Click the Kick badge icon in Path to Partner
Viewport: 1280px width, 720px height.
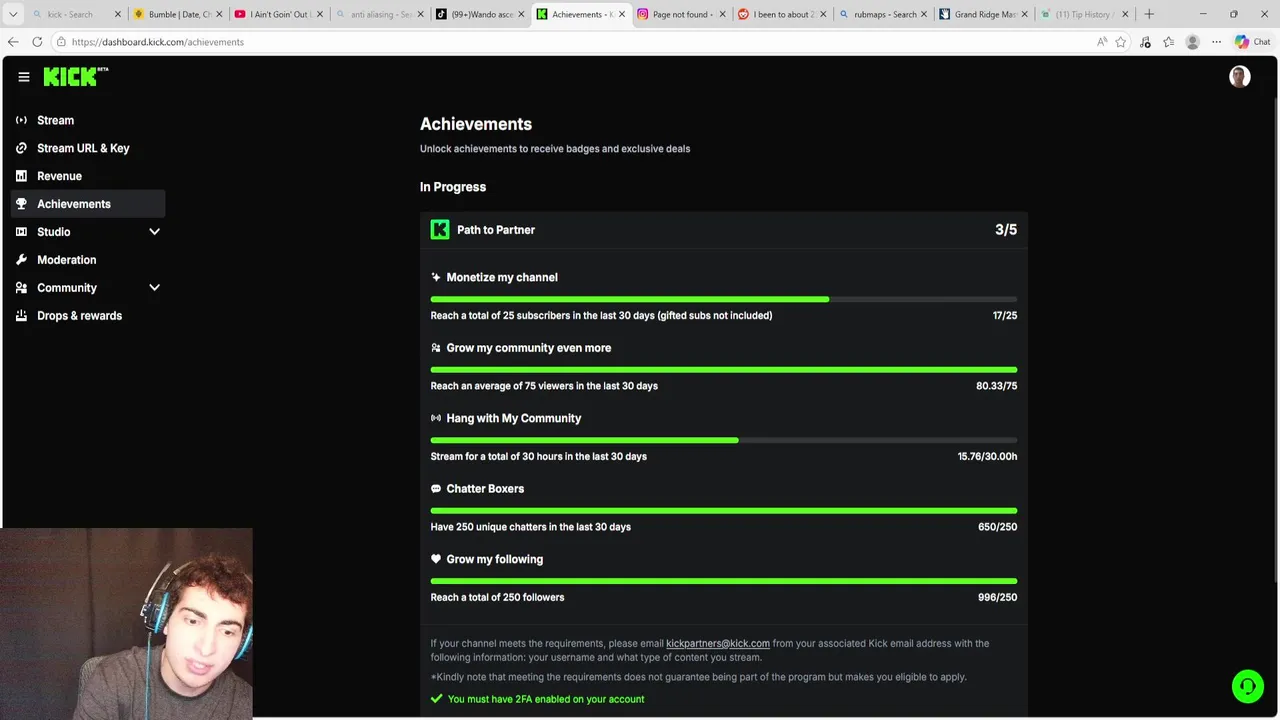pos(440,230)
